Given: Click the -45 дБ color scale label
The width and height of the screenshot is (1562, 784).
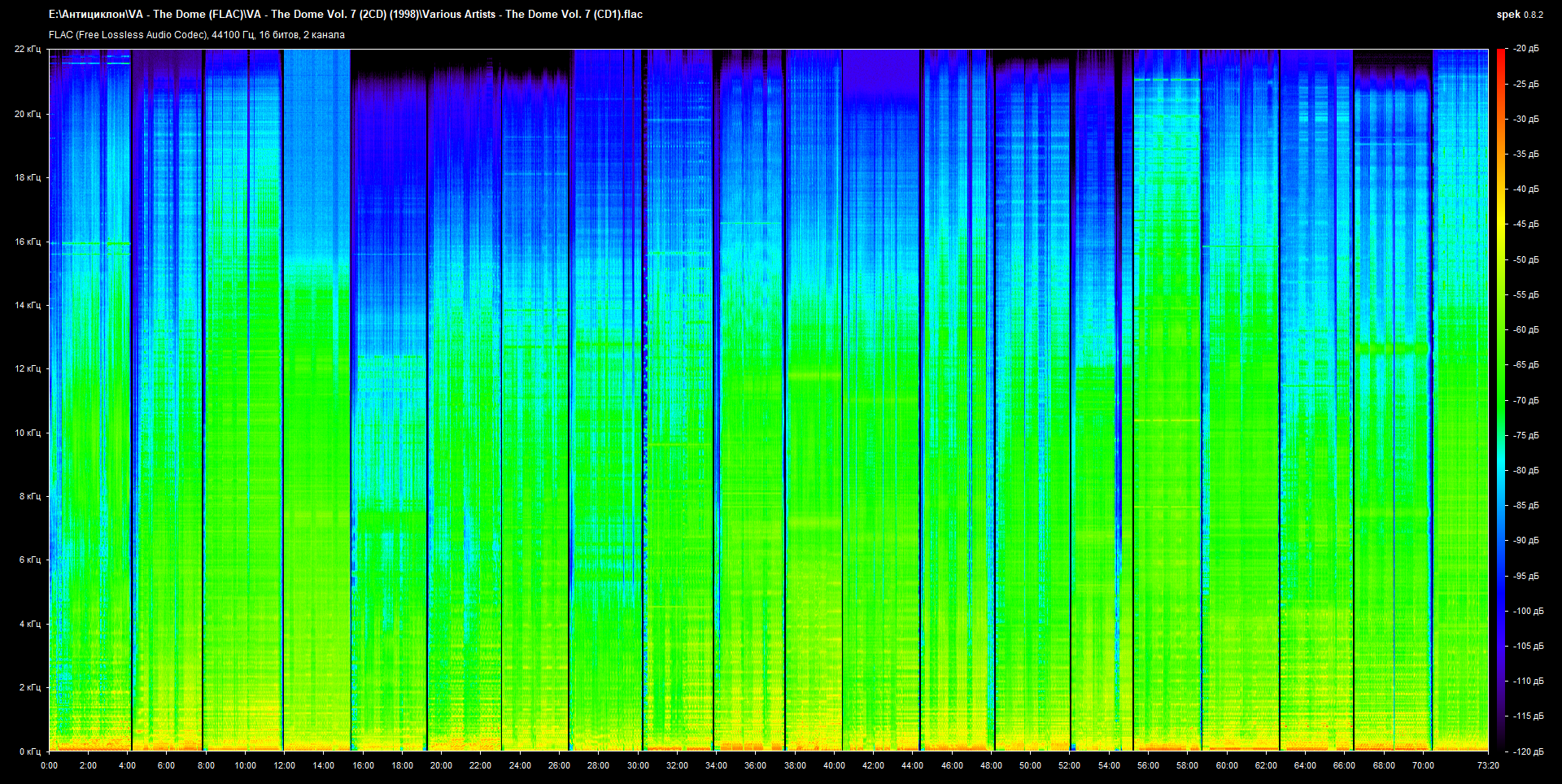Looking at the screenshot, I should pyautogui.click(x=1526, y=224).
